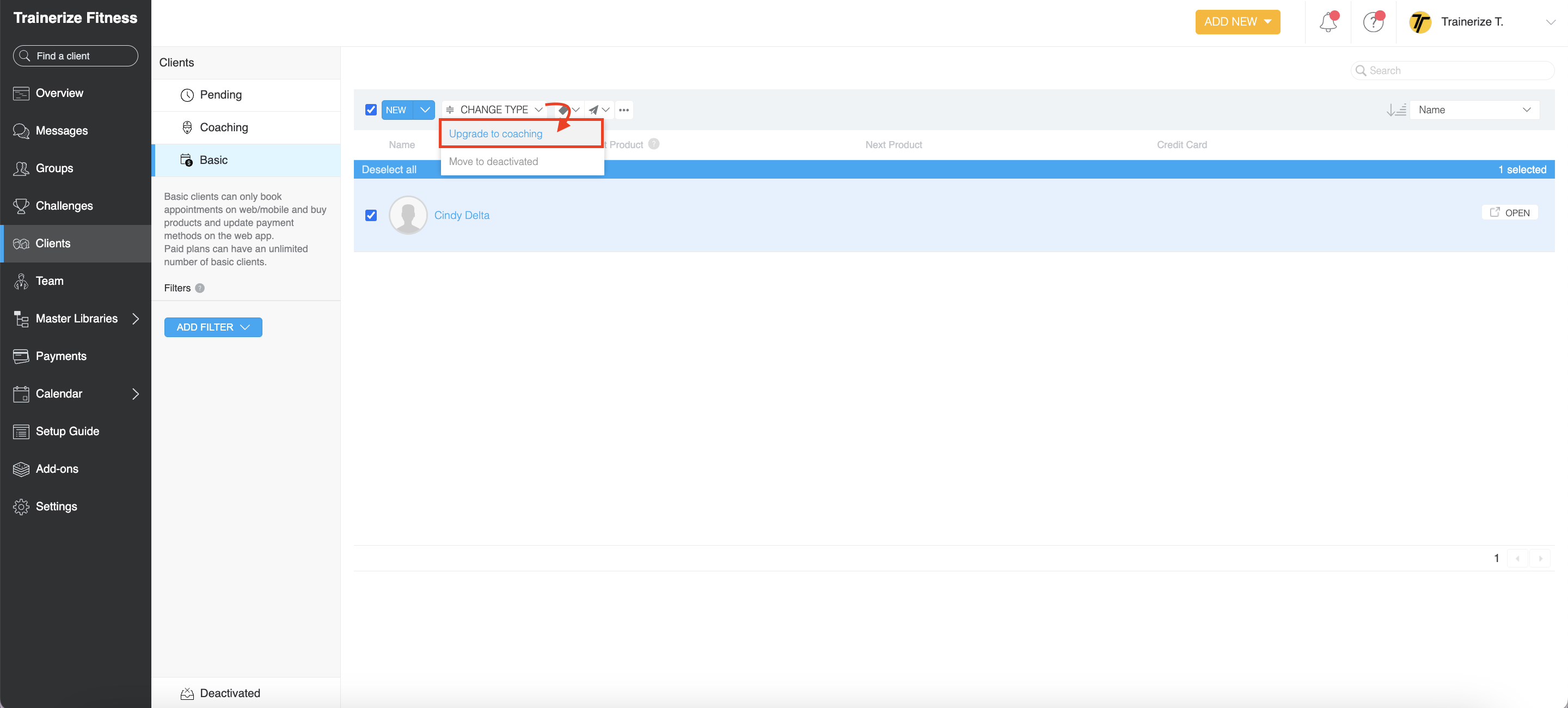Switch to Coaching clients tab
Viewport: 1568px width, 708px height.
pos(246,127)
